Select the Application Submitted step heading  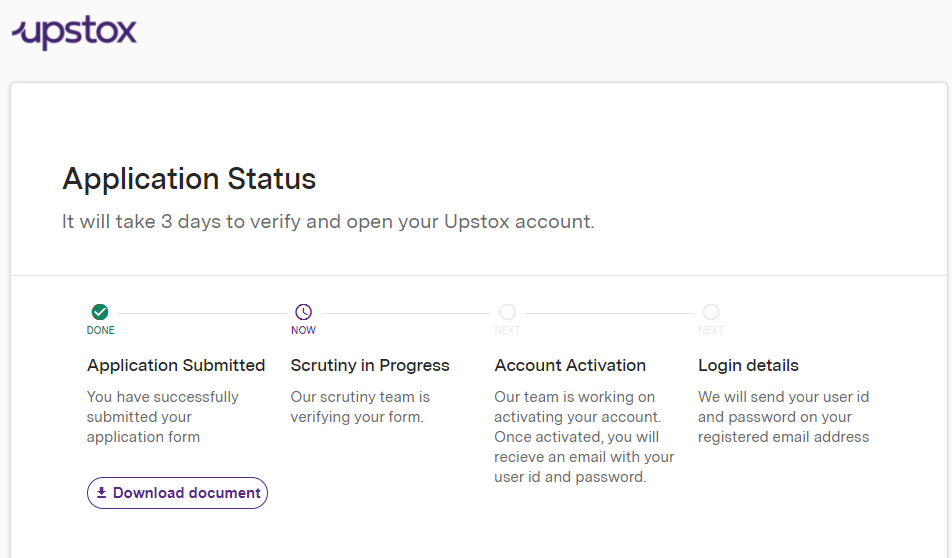(x=176, y=365)
